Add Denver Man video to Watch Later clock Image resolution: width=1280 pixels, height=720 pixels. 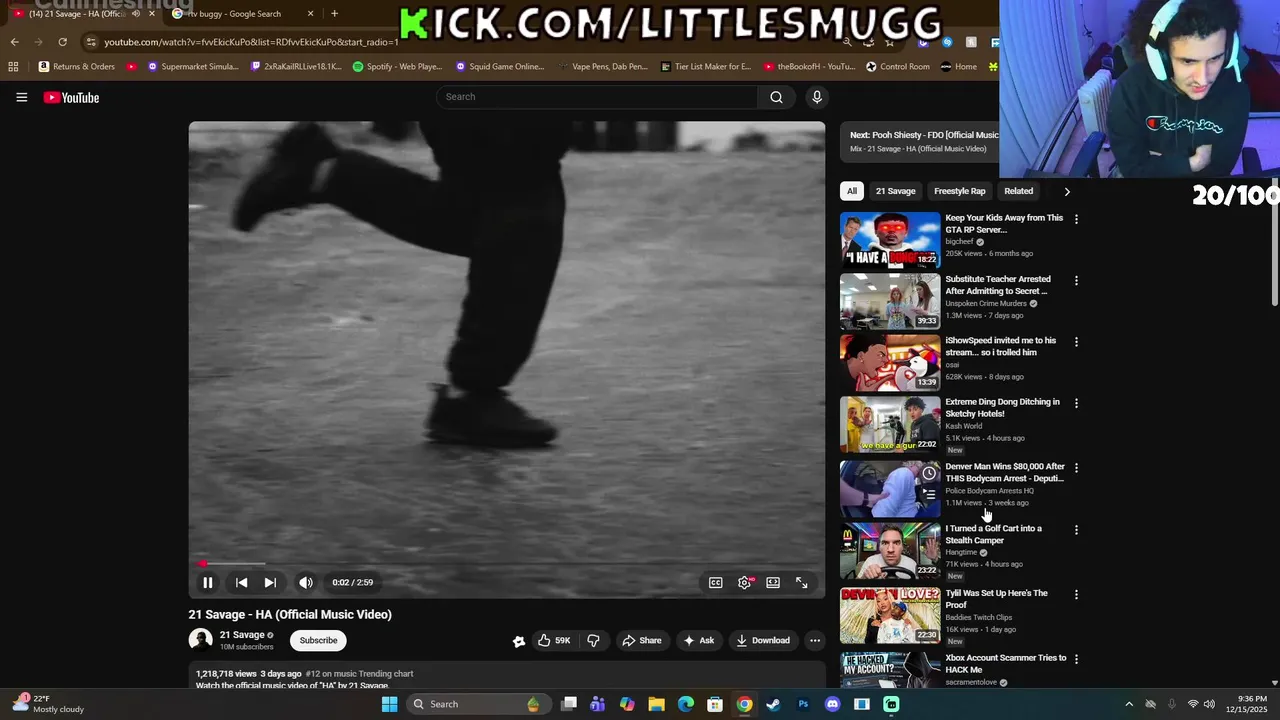pyautogui.click(x=929, y=473)
